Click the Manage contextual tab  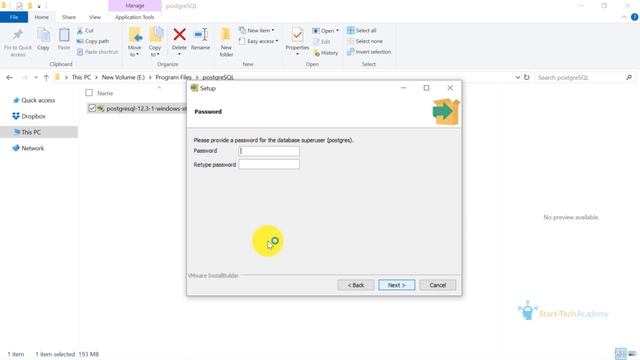tap(135, 6)
